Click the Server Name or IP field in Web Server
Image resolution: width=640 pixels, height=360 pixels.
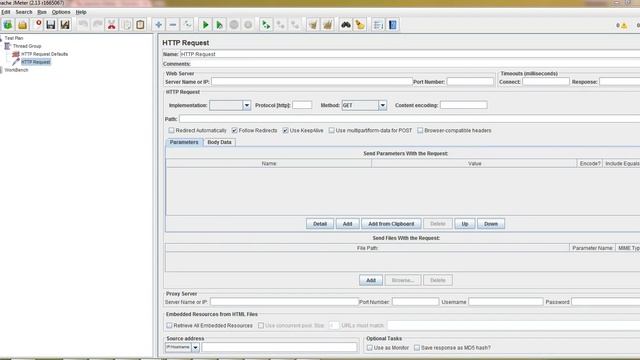pos(311,82)
